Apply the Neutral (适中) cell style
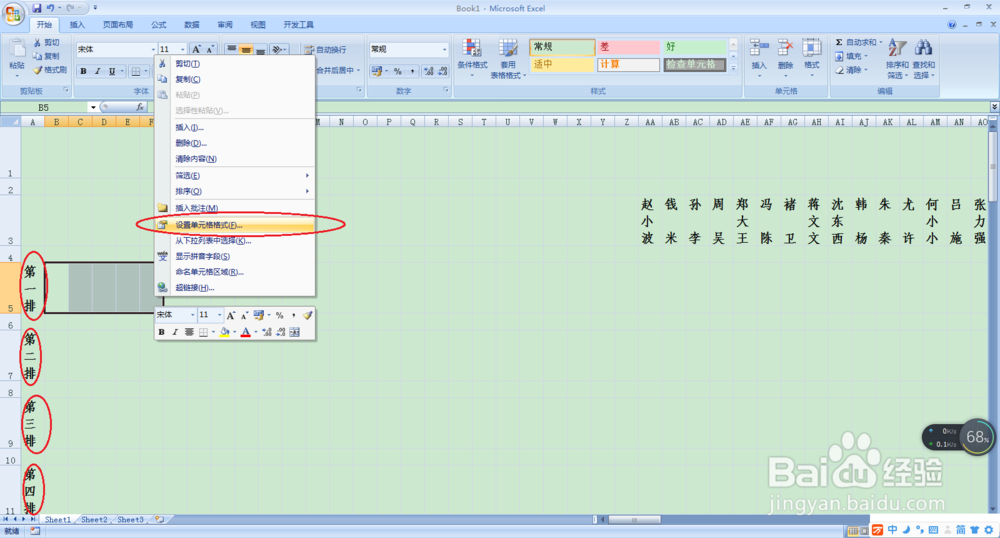1000x538 pixels. point(561,64)
